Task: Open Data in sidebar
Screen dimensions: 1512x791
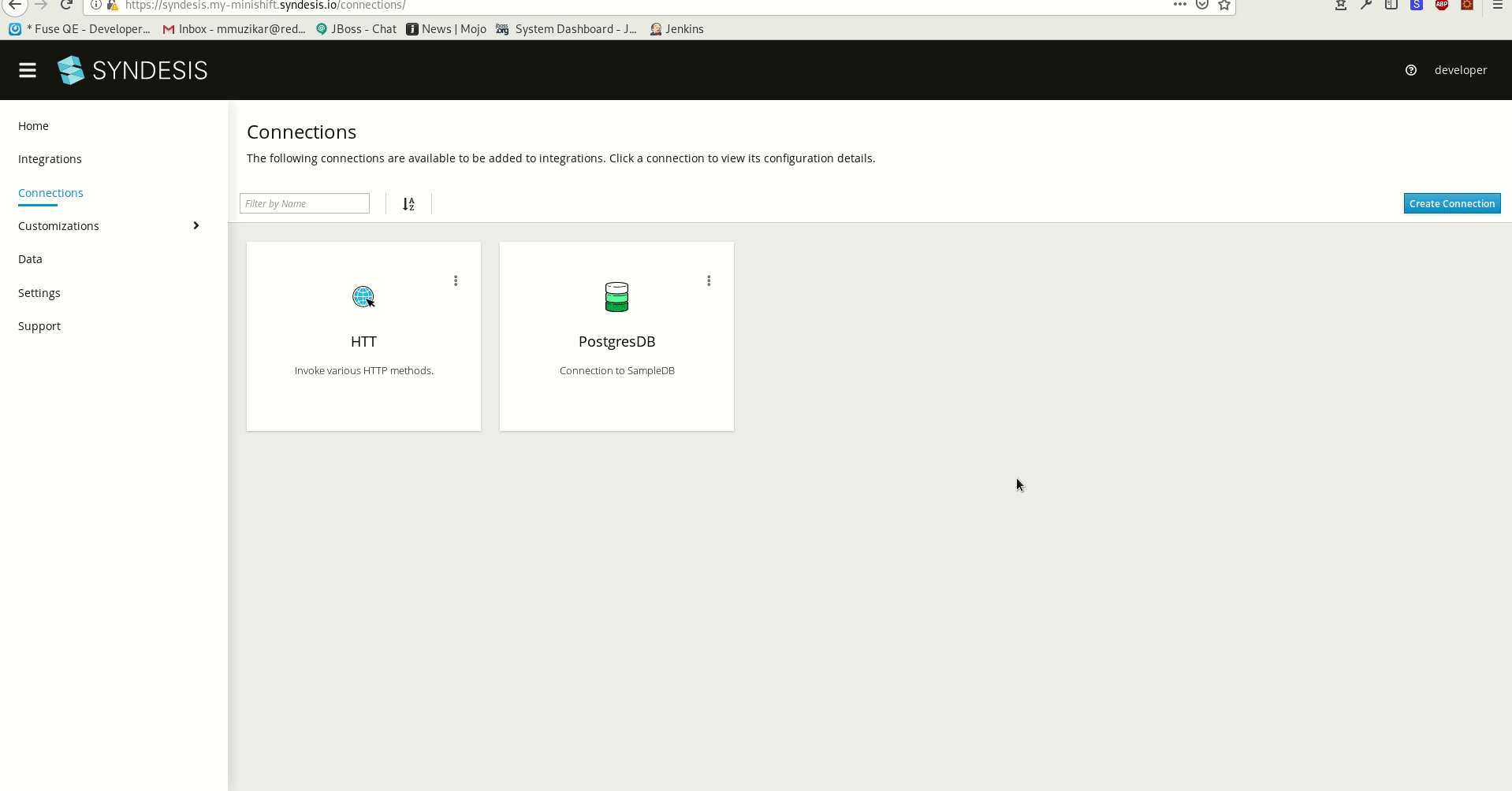Action: pyautogui.click(x=30, y=259)
